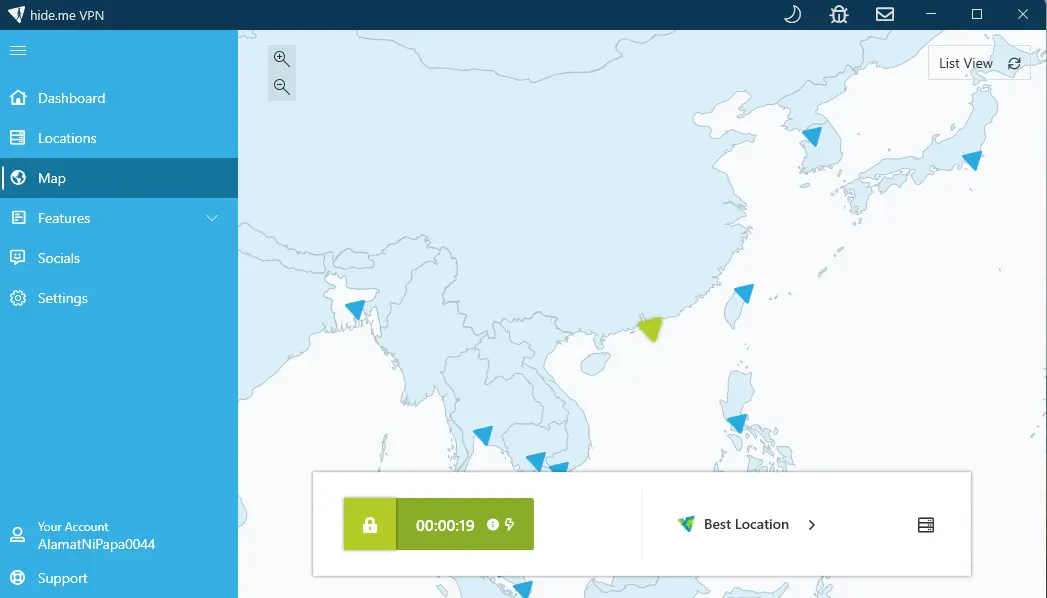Open Your Account AlamatNiPapa0044
This screenshot has height=598, width=1047.
[119, 535]
